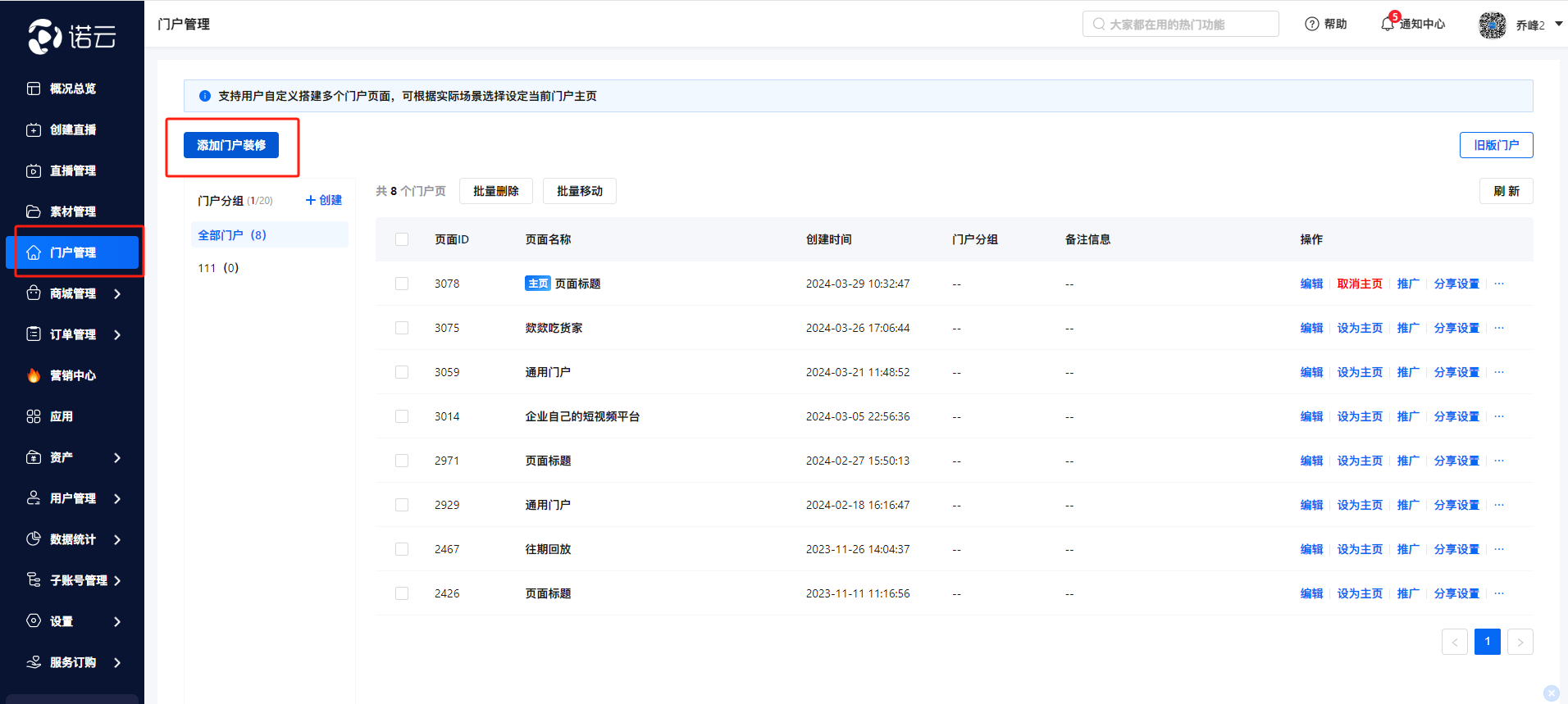Click the Nuoyun logo icon
Viewport: 1568px width, 704px height.
[44, 36]
